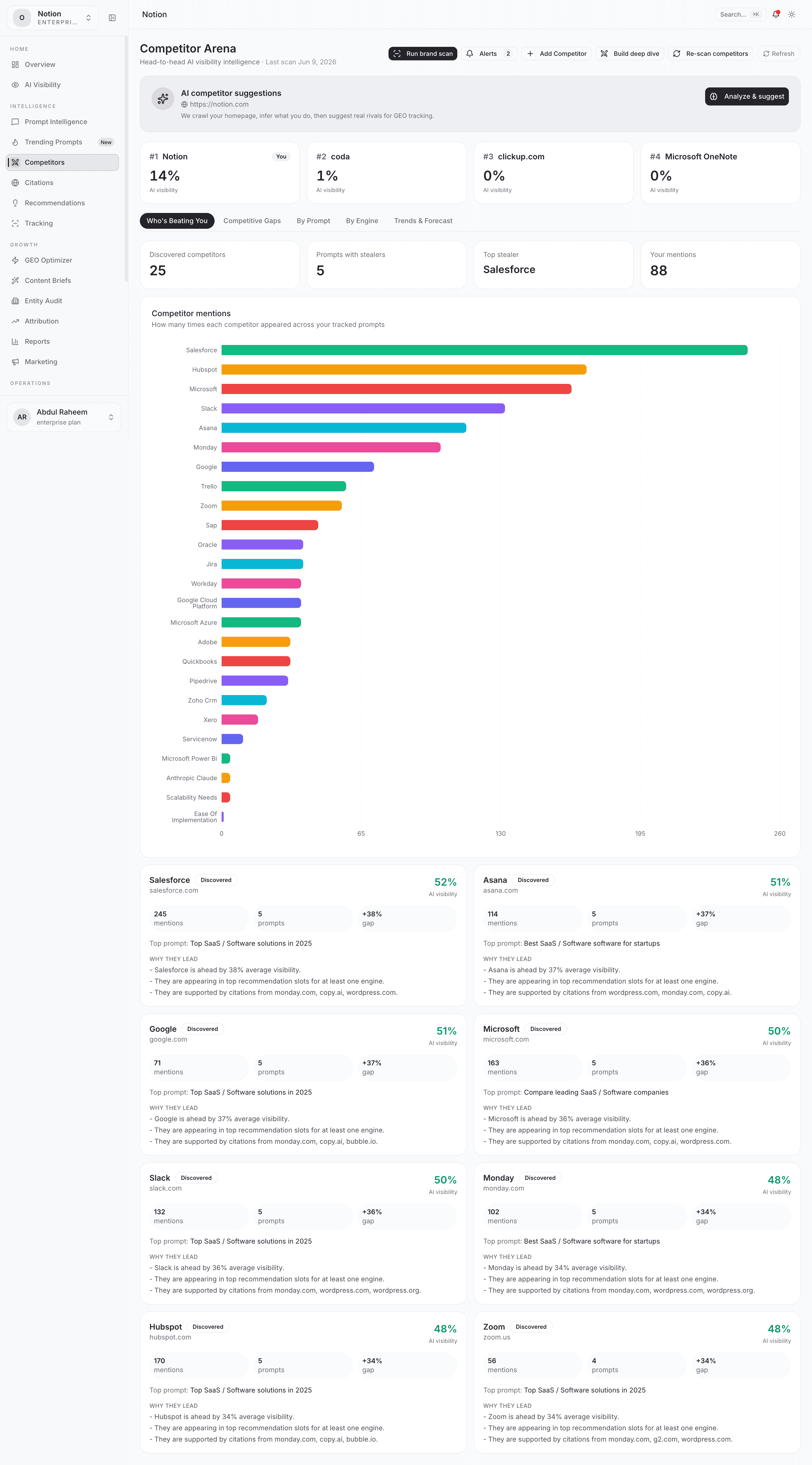This screenshot has width=812, height=1465.
Task: Click Re-scan competitors button
Action: pyautogui.click(x=710, y=54)
